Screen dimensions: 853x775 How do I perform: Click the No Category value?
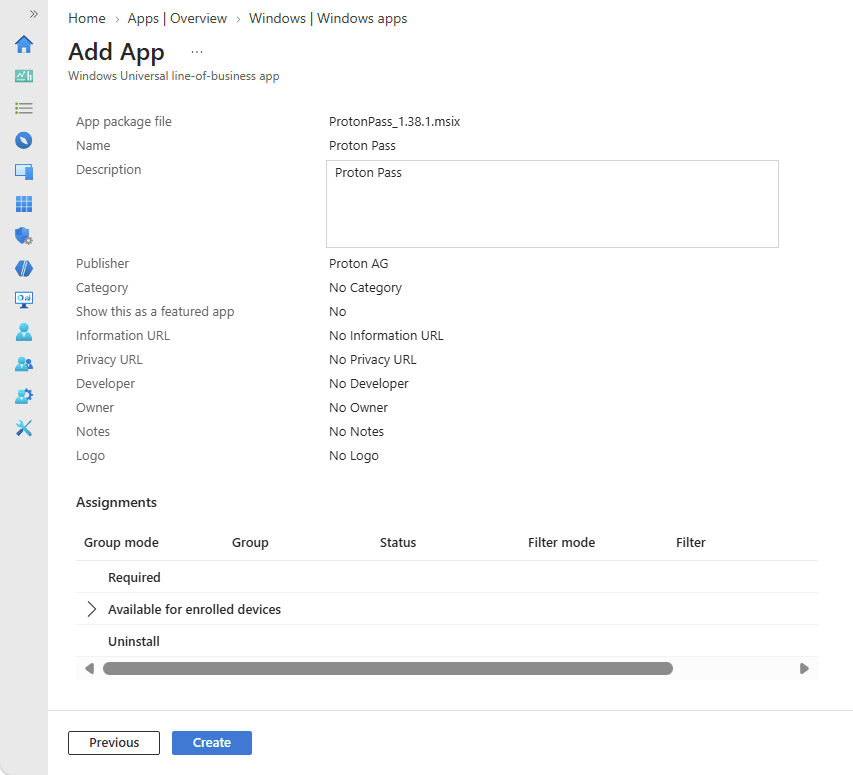(x=365, y=288)
